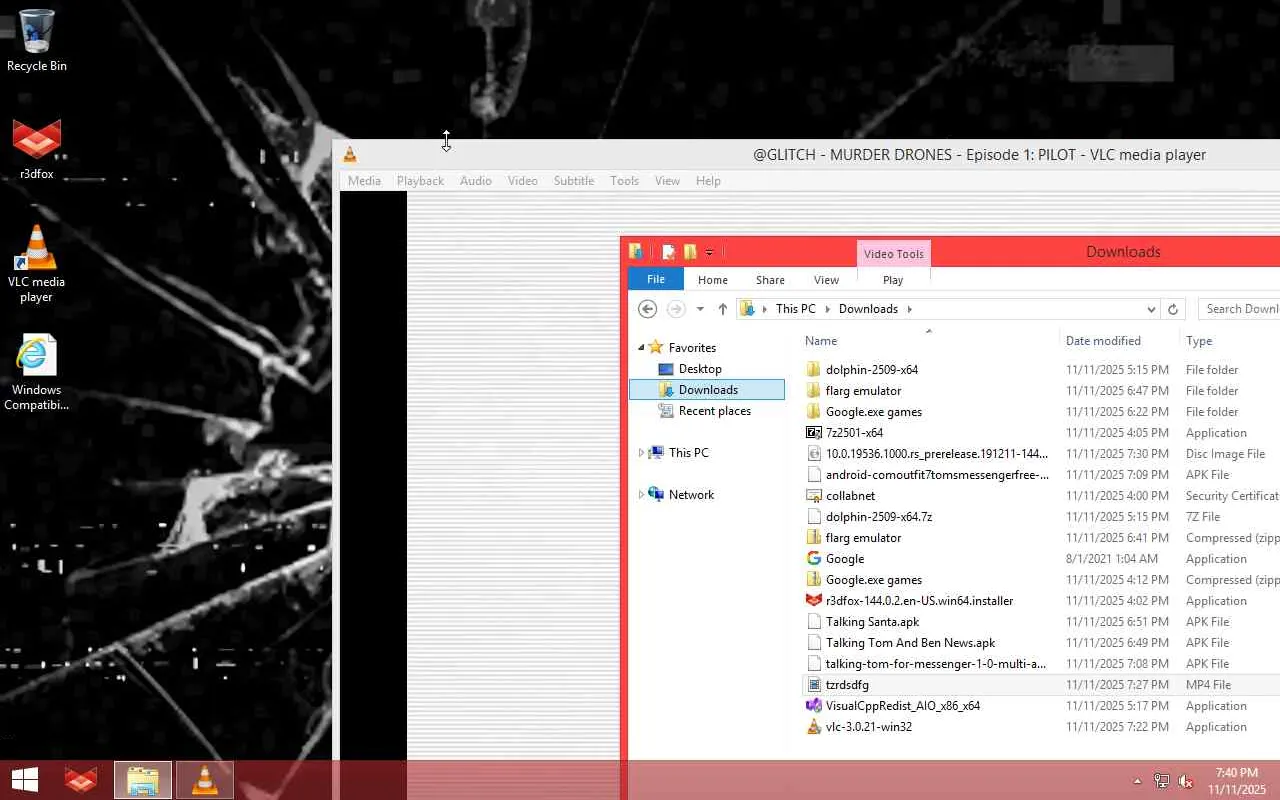The height and width of the screenshot is (800, 1280).
Task: Select Downloads in the navigation pane
Action: pos(707,390)
